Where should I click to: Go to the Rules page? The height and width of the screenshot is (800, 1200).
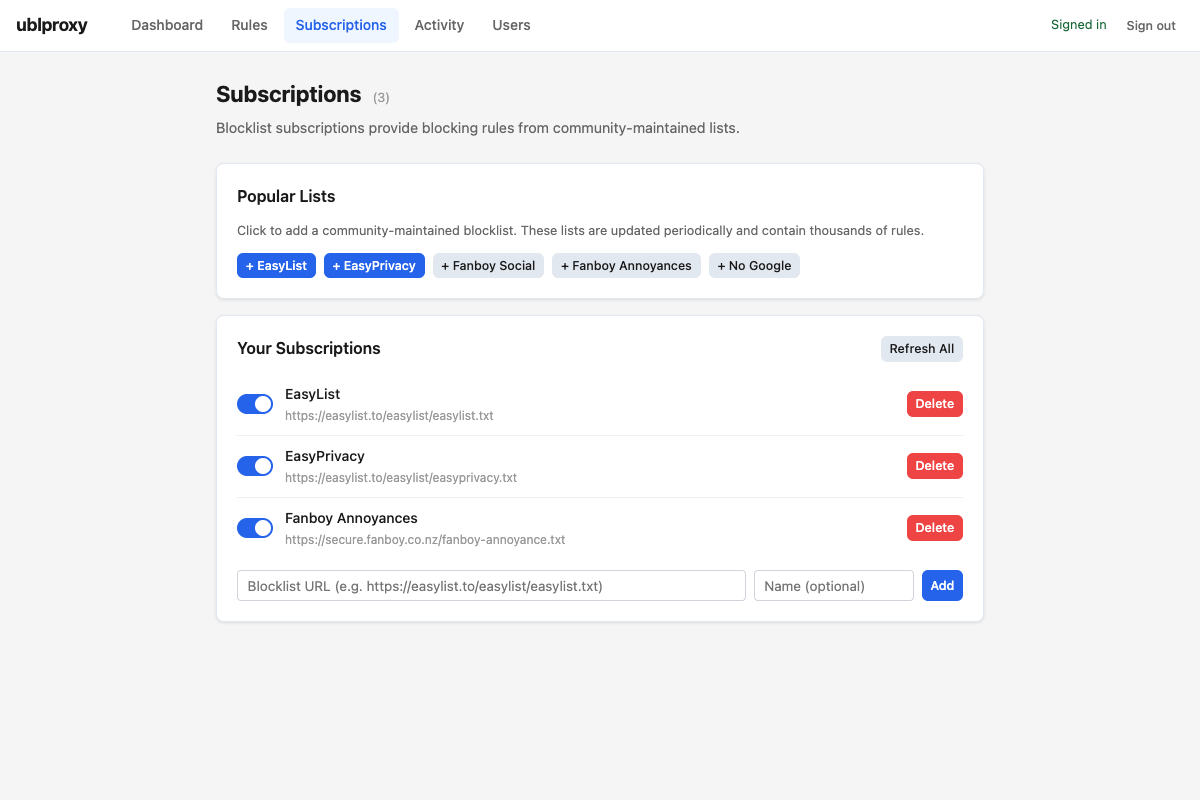(249, 25)
